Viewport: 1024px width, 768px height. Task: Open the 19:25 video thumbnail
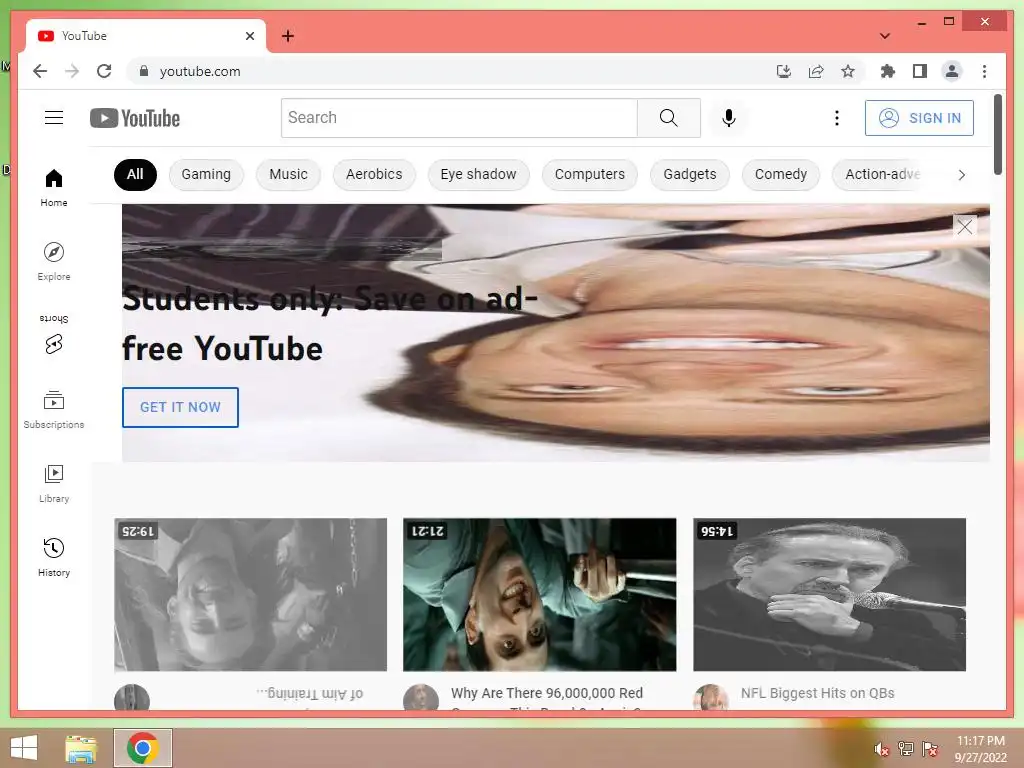click(x=250, y=594)
